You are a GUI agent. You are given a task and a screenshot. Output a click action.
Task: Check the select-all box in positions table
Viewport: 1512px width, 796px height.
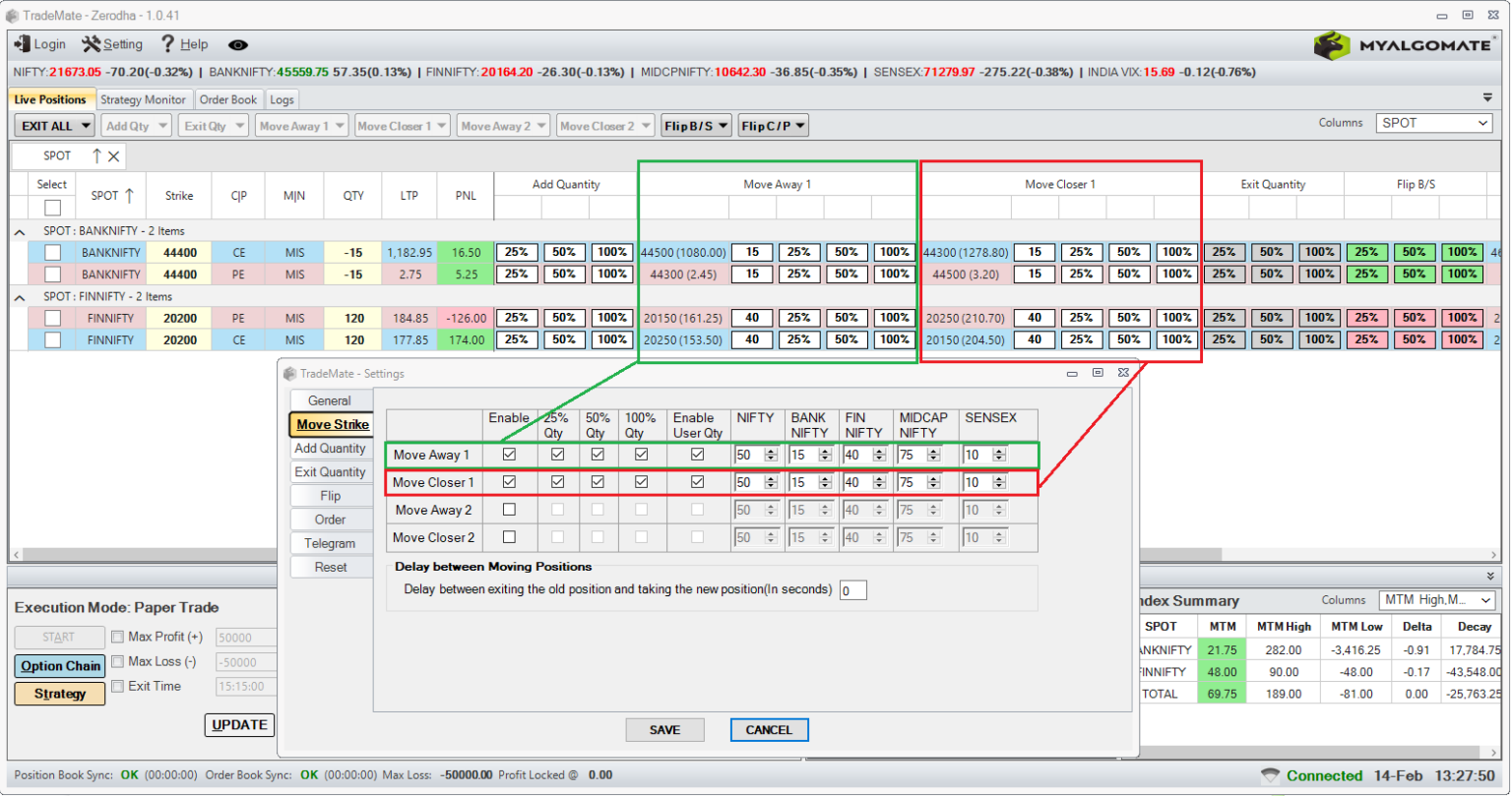[x=51, y=208]
